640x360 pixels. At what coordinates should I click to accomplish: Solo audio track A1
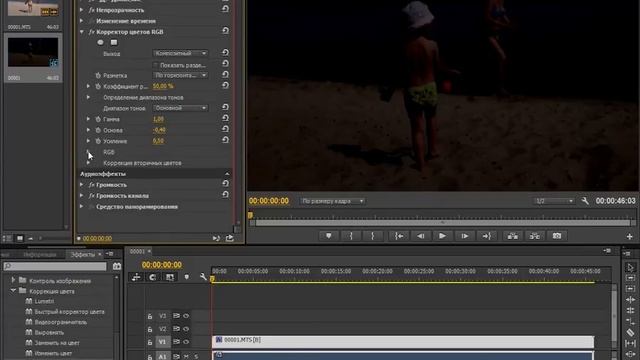coord(196,356)
